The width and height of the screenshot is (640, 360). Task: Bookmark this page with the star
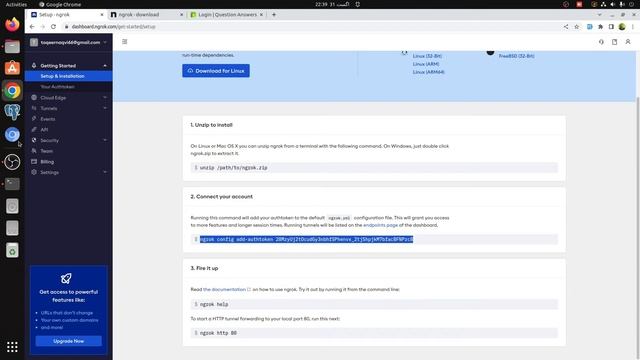point(576,27)
